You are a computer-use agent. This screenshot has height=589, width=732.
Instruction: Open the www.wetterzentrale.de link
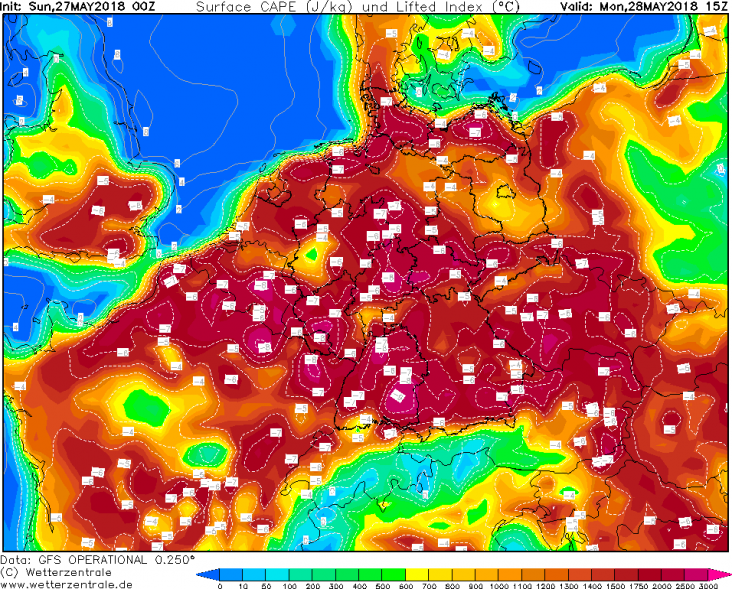66,582
